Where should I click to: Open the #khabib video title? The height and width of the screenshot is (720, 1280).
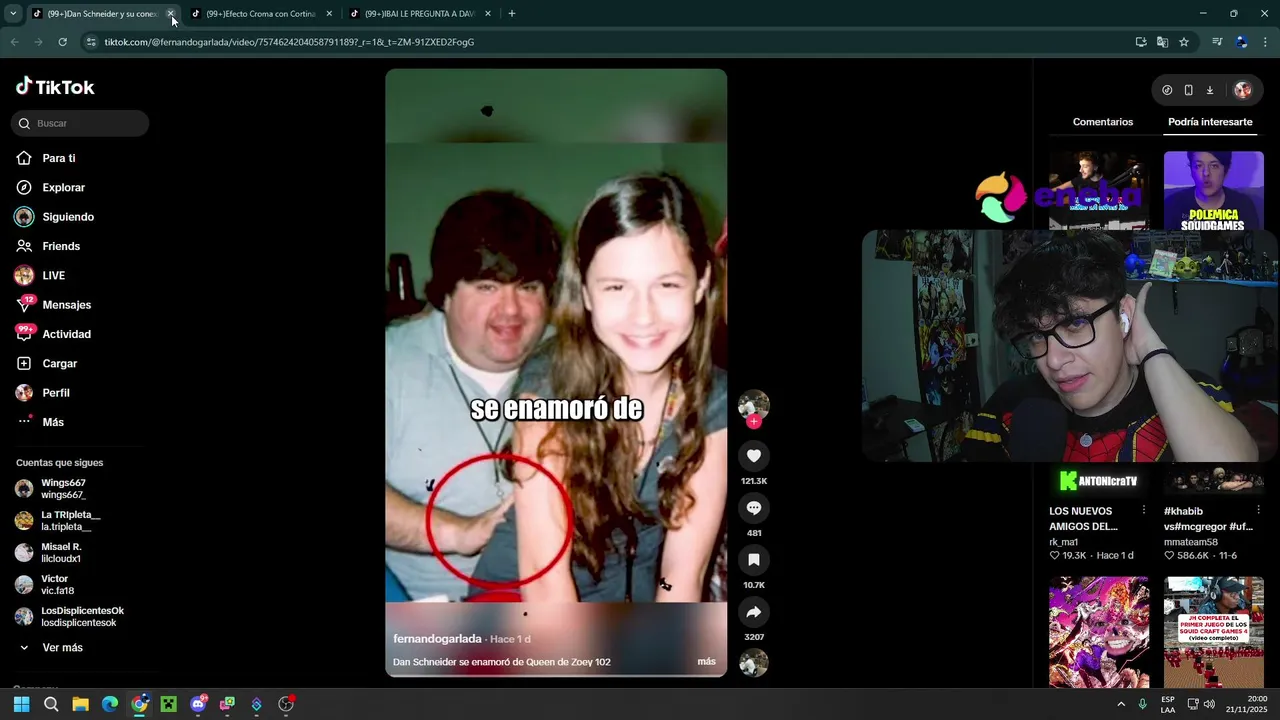[x=1208, y=519]
